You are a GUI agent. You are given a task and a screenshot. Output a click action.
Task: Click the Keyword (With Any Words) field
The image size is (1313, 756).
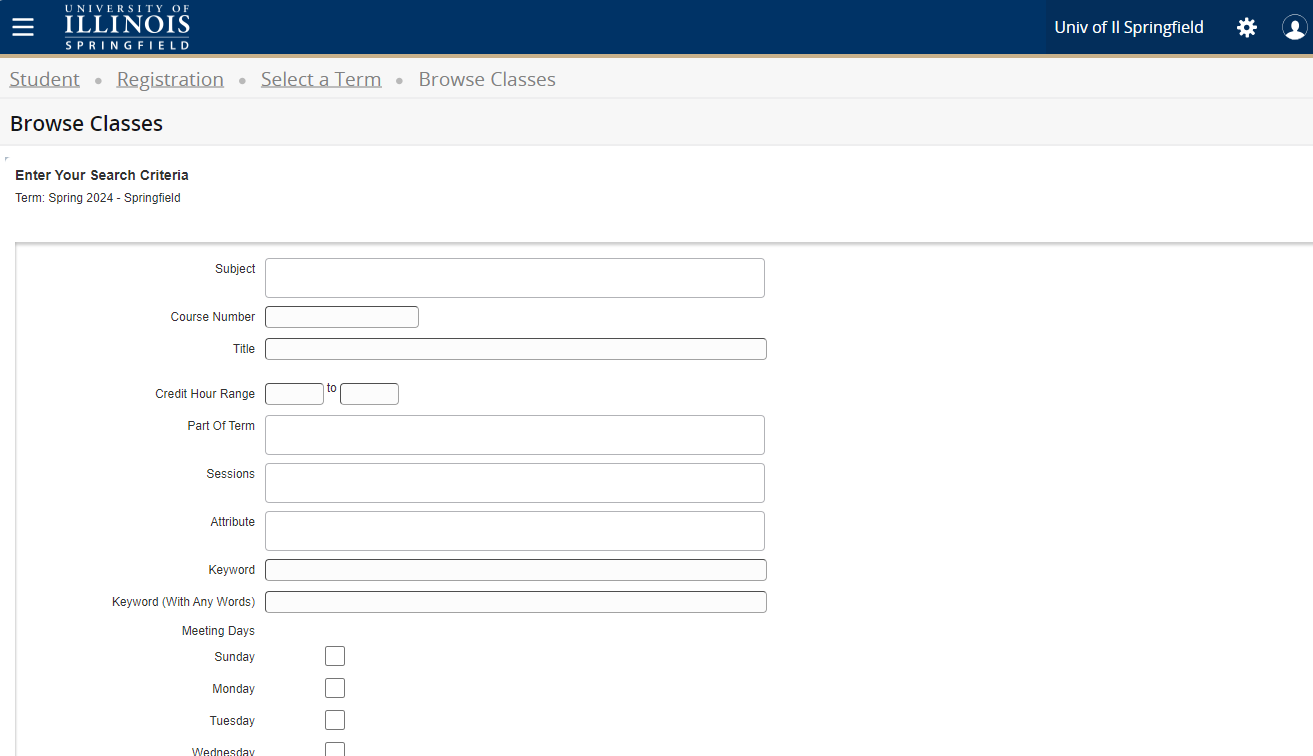[516, 601]
